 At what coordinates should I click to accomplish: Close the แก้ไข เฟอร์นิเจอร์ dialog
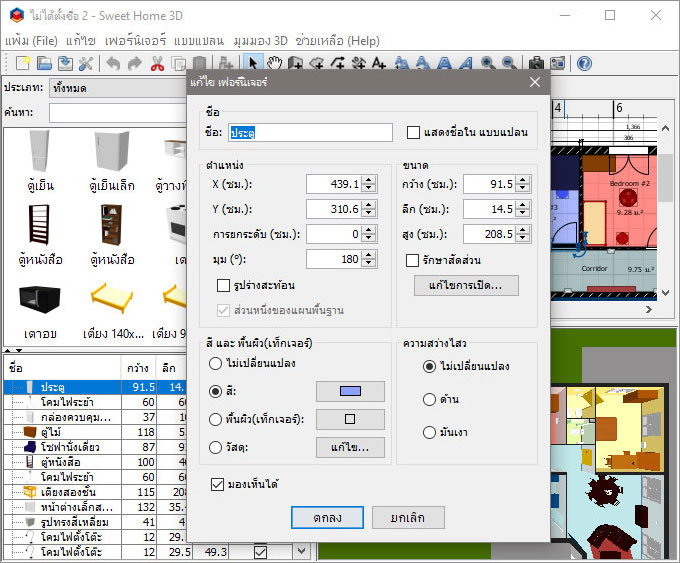coord(535,82)
